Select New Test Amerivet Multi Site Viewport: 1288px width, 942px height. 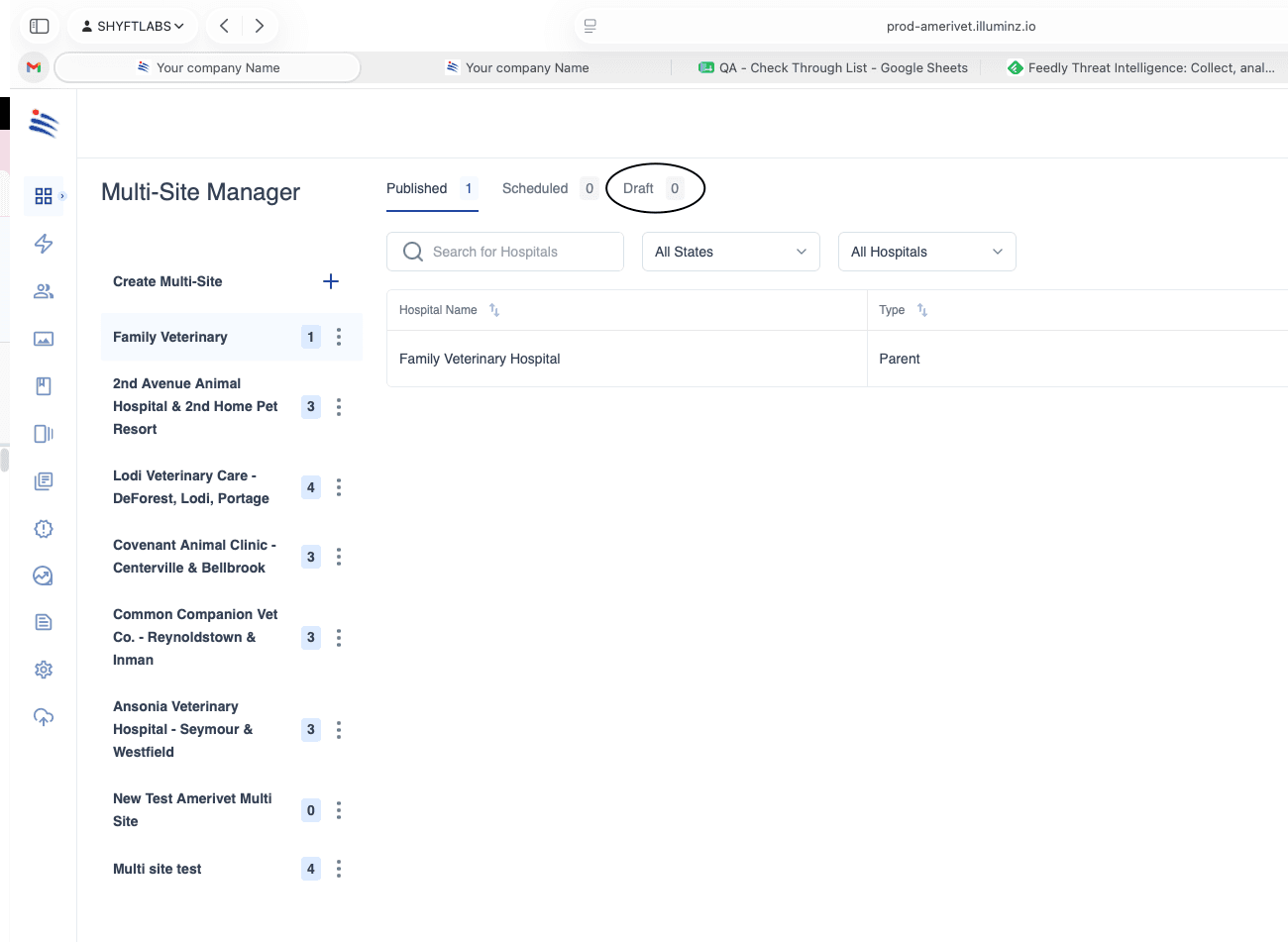[192, 810]
